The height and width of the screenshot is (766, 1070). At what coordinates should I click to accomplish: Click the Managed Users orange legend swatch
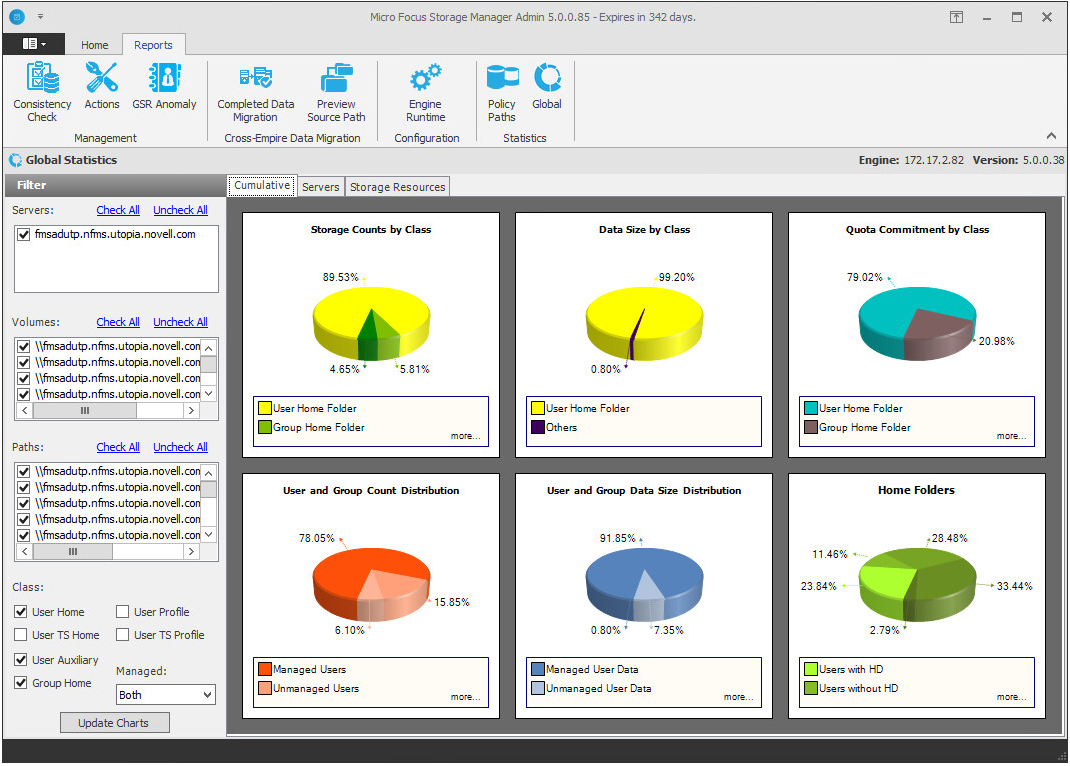[x=265, y=669]
